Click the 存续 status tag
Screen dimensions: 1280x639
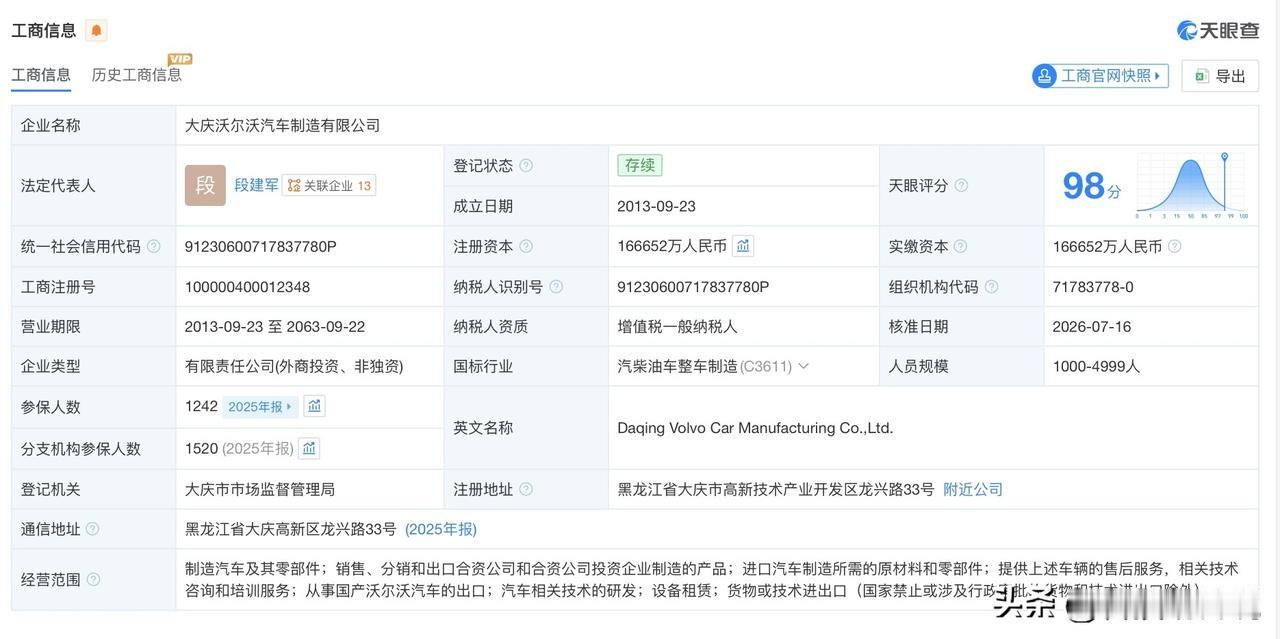tap(640, 165)
